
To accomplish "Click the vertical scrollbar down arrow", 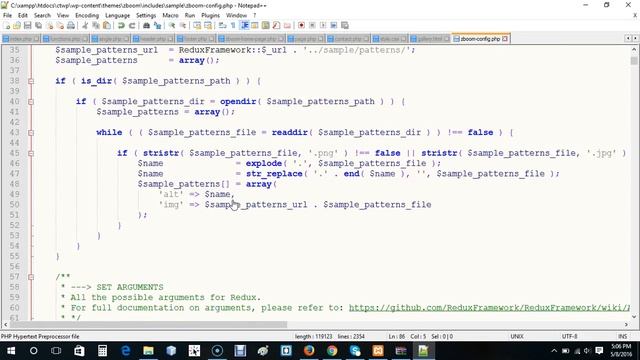I will 633,316.
